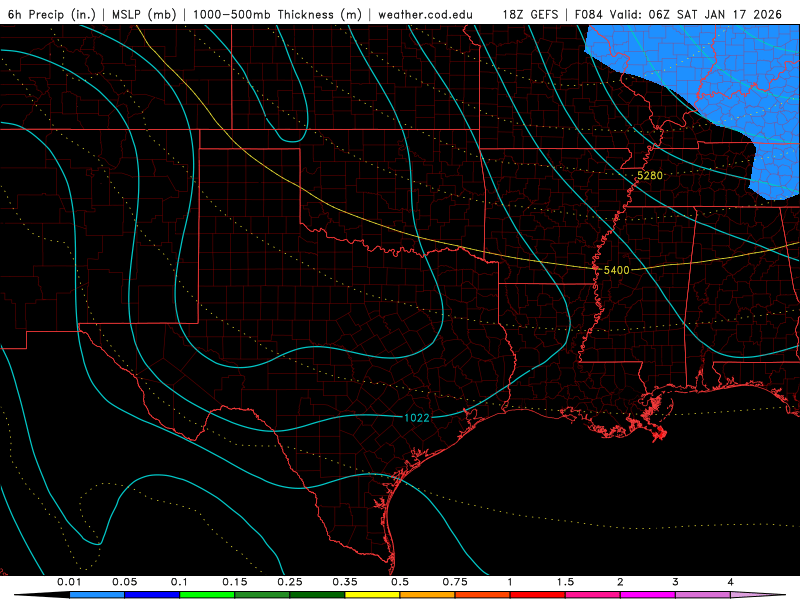Click the 0.01 legend value
This screenshot has width=800, height=600.
(x=69, y=582)
